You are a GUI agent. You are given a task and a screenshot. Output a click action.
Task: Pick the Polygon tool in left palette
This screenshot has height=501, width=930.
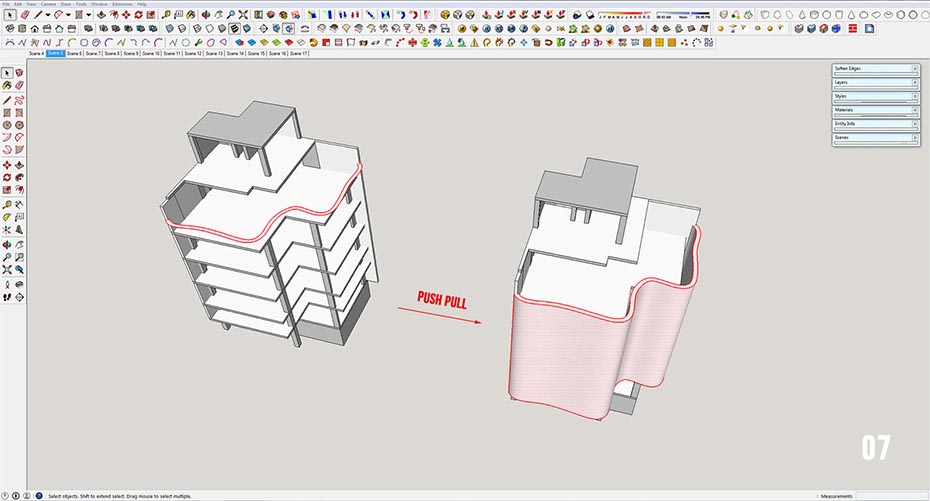19,125
